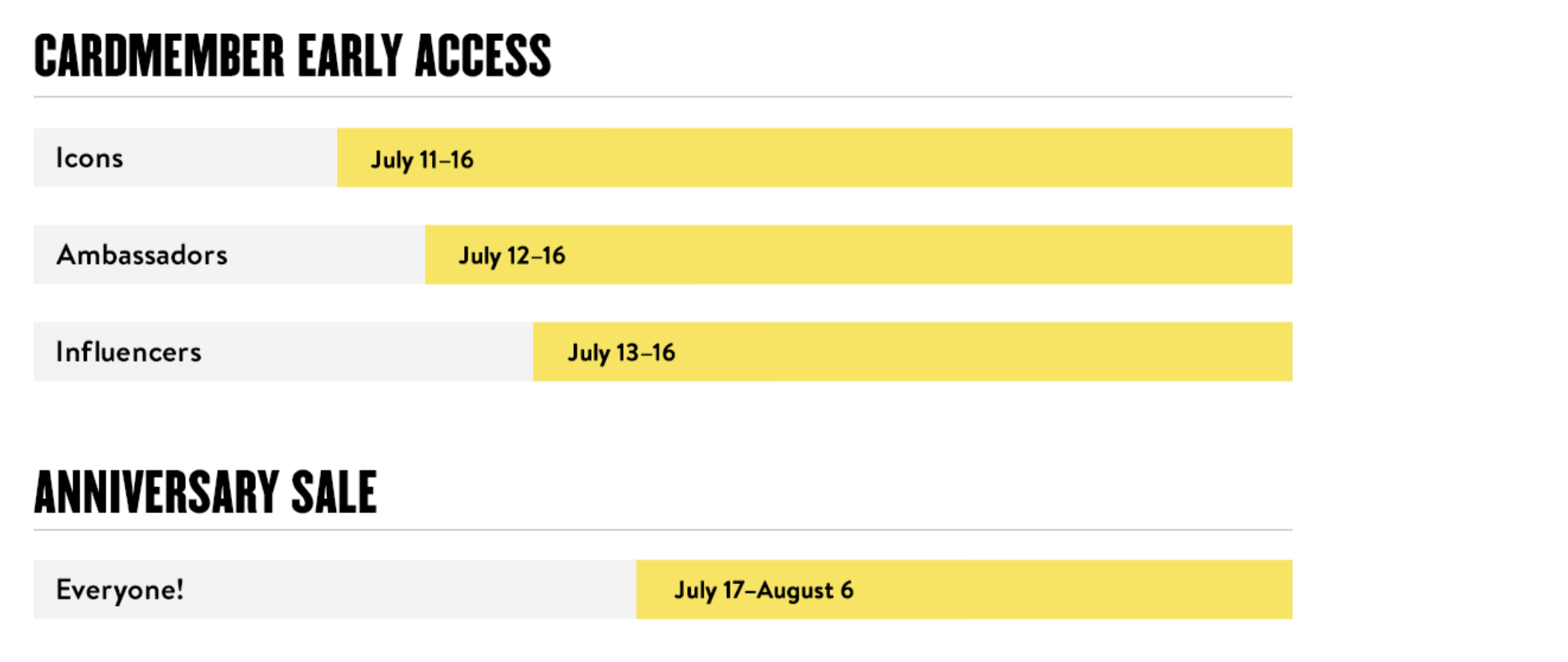The width and height of the screenshot is (1568, 662).
Task: Select the Everyone! row label
Action: click(x=120, y=590)
